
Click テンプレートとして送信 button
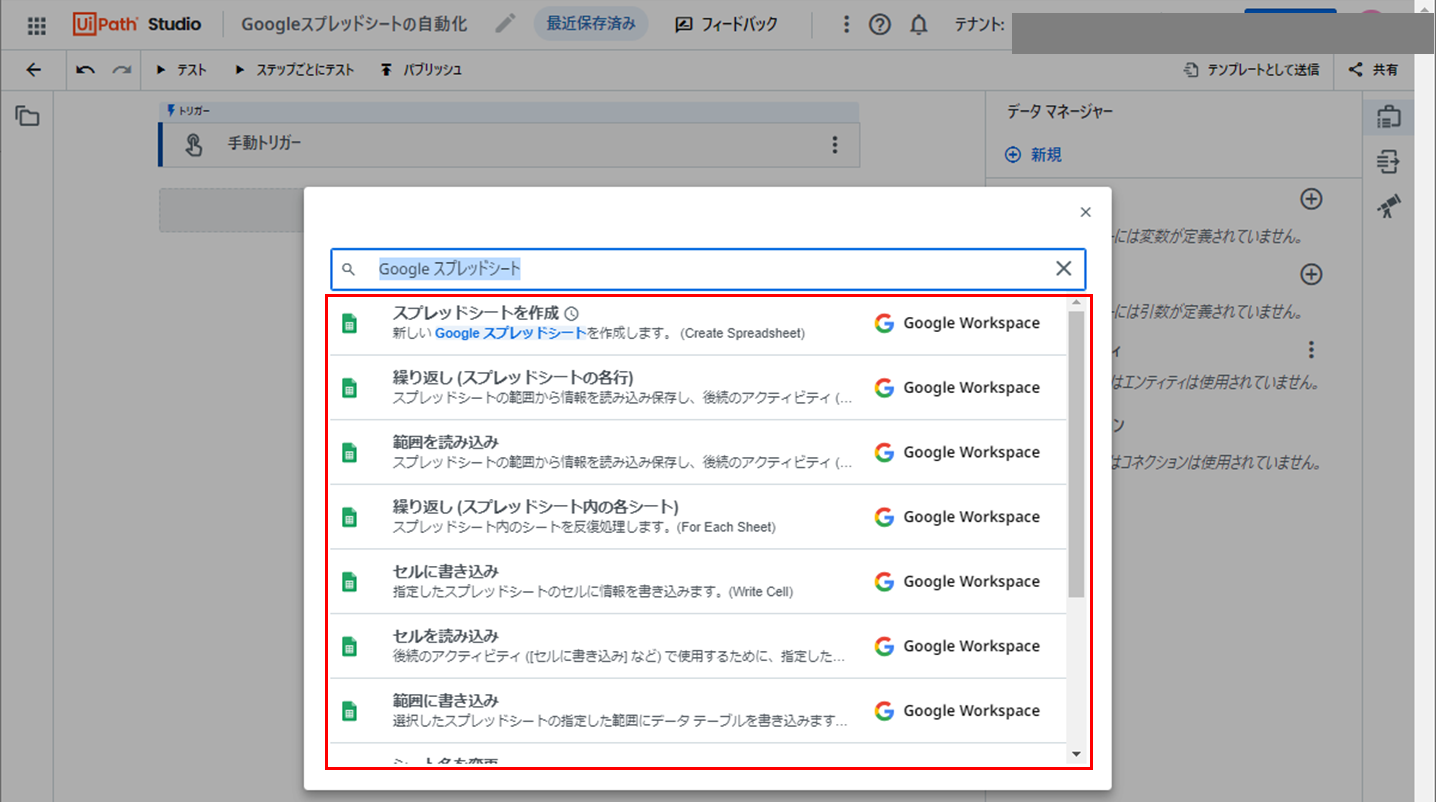[x=1251, y=70]
